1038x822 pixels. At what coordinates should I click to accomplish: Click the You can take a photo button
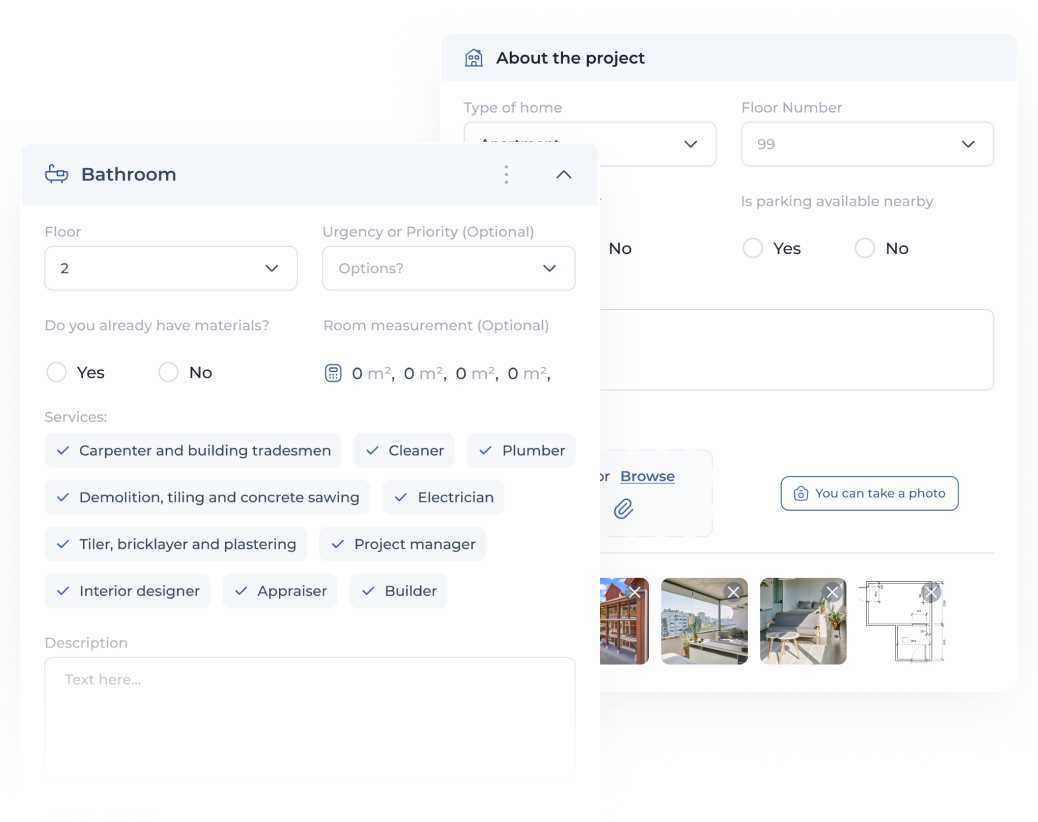pyautogui.click(x=869, y=493)
